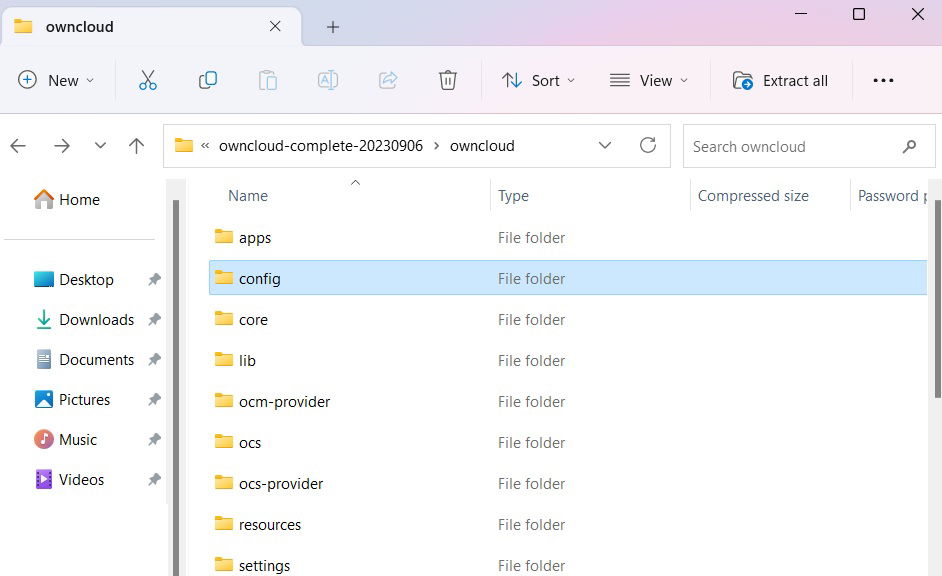Sort files by the Name column header

[247, 195]
